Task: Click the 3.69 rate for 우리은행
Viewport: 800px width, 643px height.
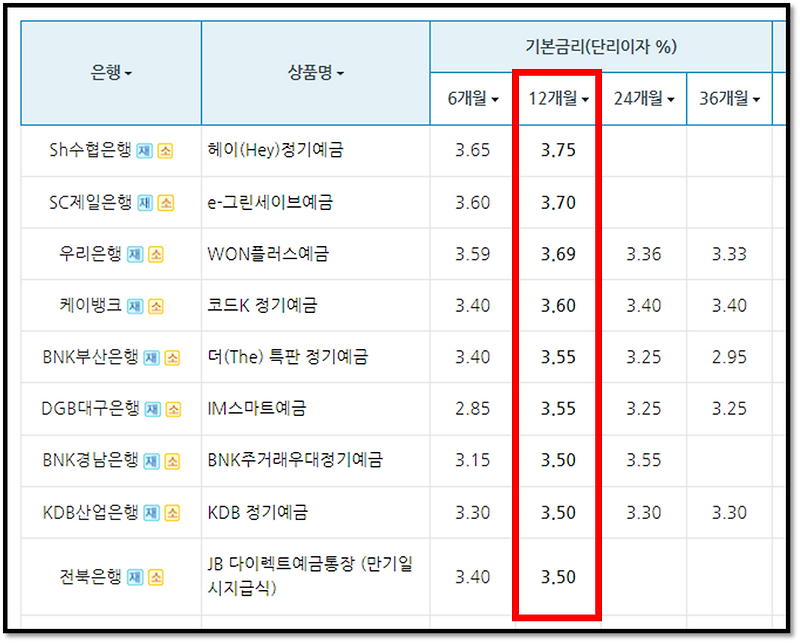Action: [558, 254]
